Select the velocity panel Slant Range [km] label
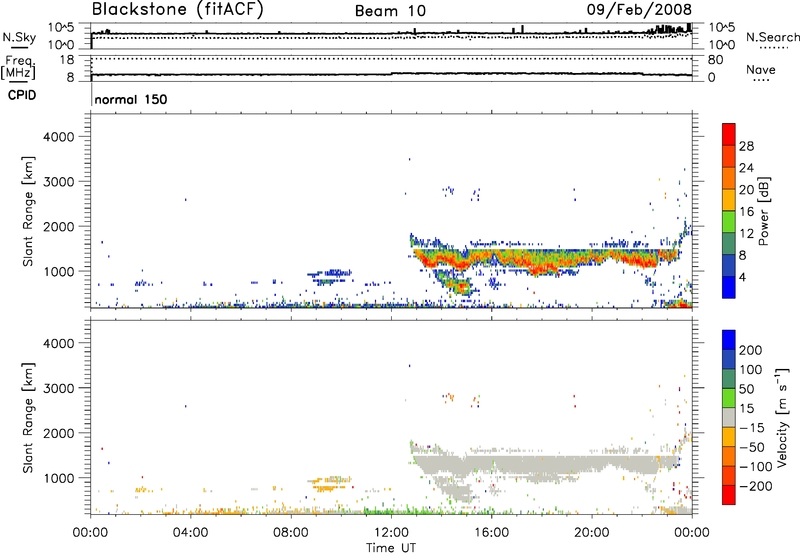Viewport: 800px width, 554px height. [x=28, y=418]
